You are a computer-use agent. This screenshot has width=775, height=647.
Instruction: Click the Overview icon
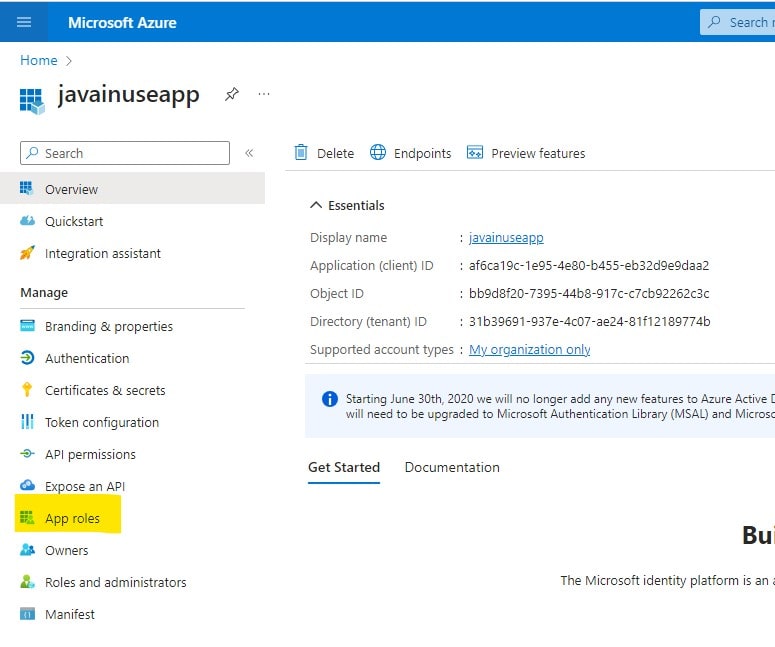27,188
